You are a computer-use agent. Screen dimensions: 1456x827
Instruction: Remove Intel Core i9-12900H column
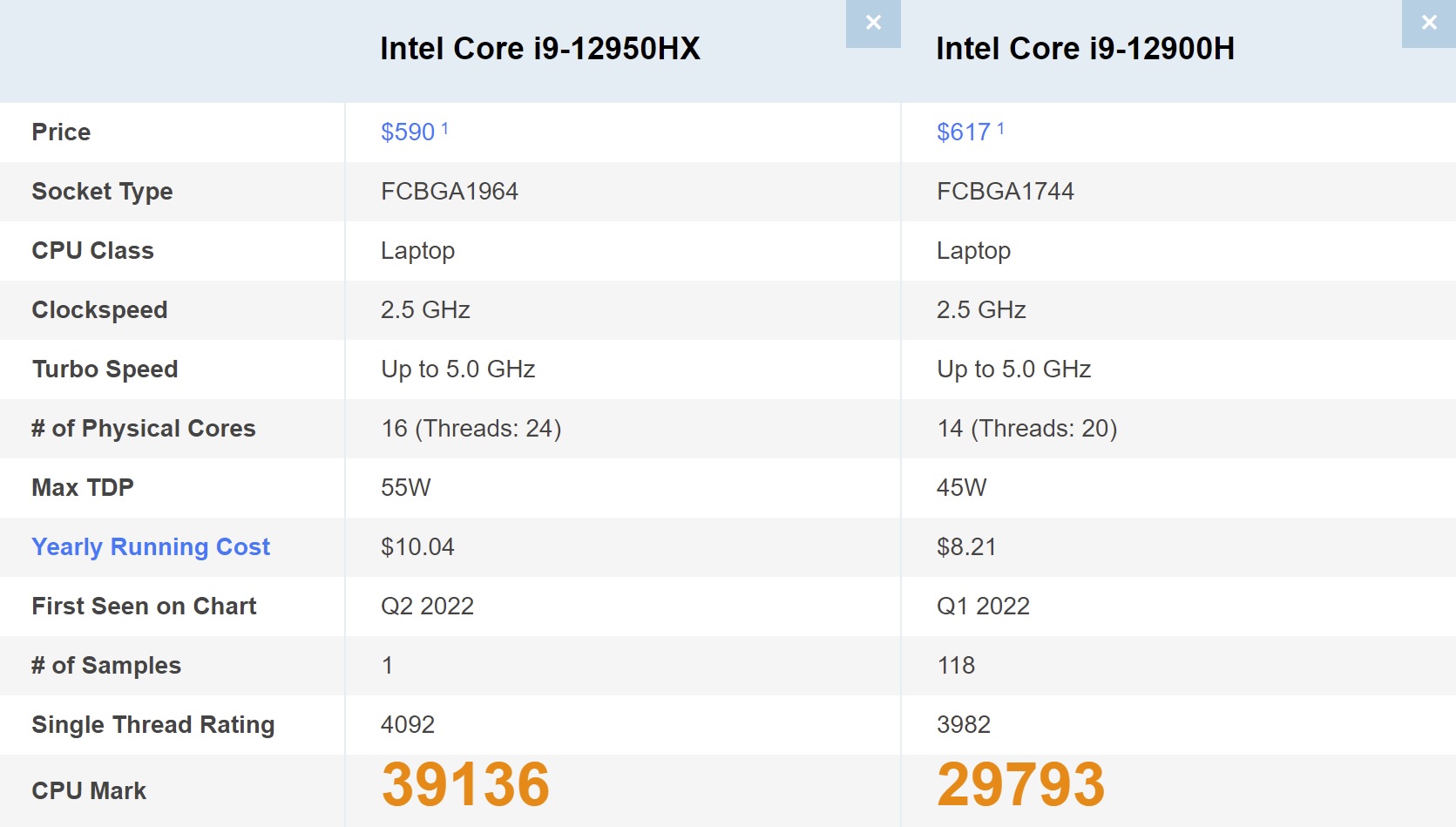point(1429,24)
